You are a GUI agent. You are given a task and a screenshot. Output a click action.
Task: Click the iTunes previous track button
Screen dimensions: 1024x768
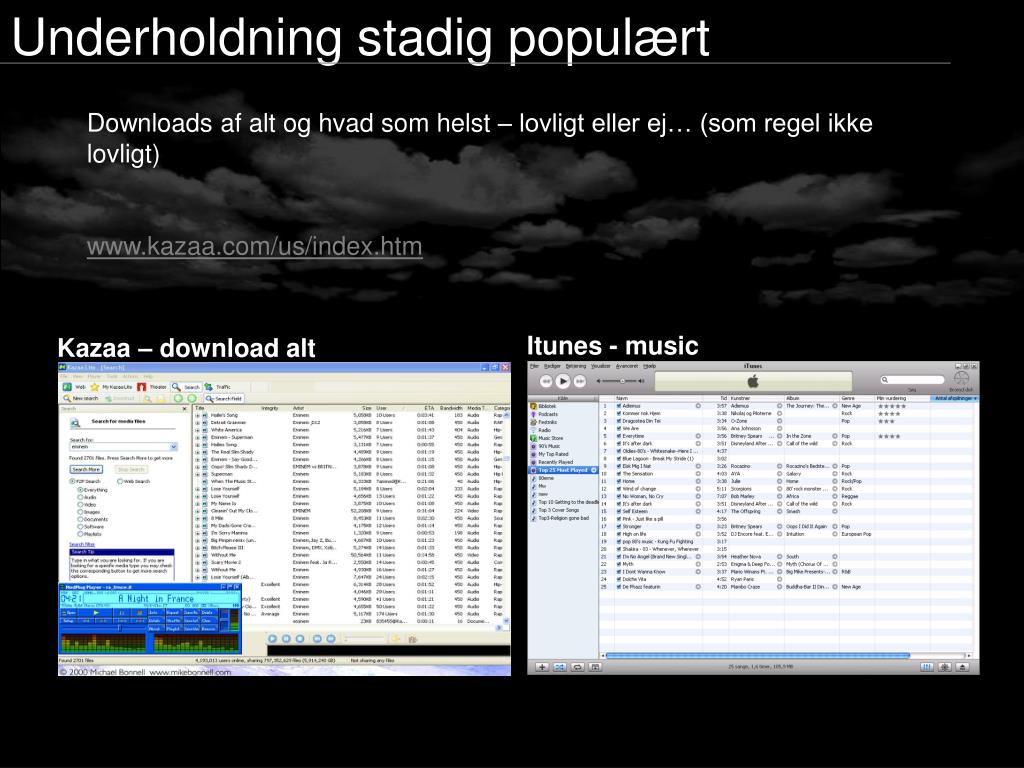point(546,381)
